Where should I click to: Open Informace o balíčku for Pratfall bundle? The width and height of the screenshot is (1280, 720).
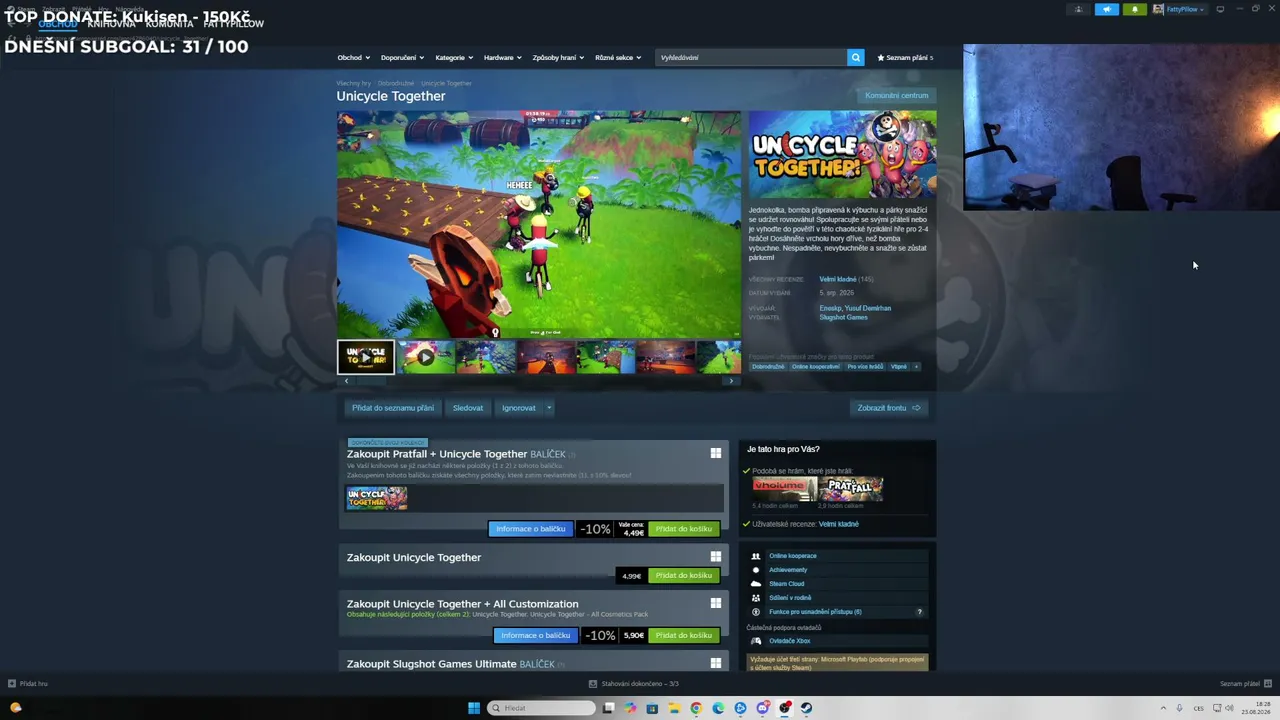[532, 529]
